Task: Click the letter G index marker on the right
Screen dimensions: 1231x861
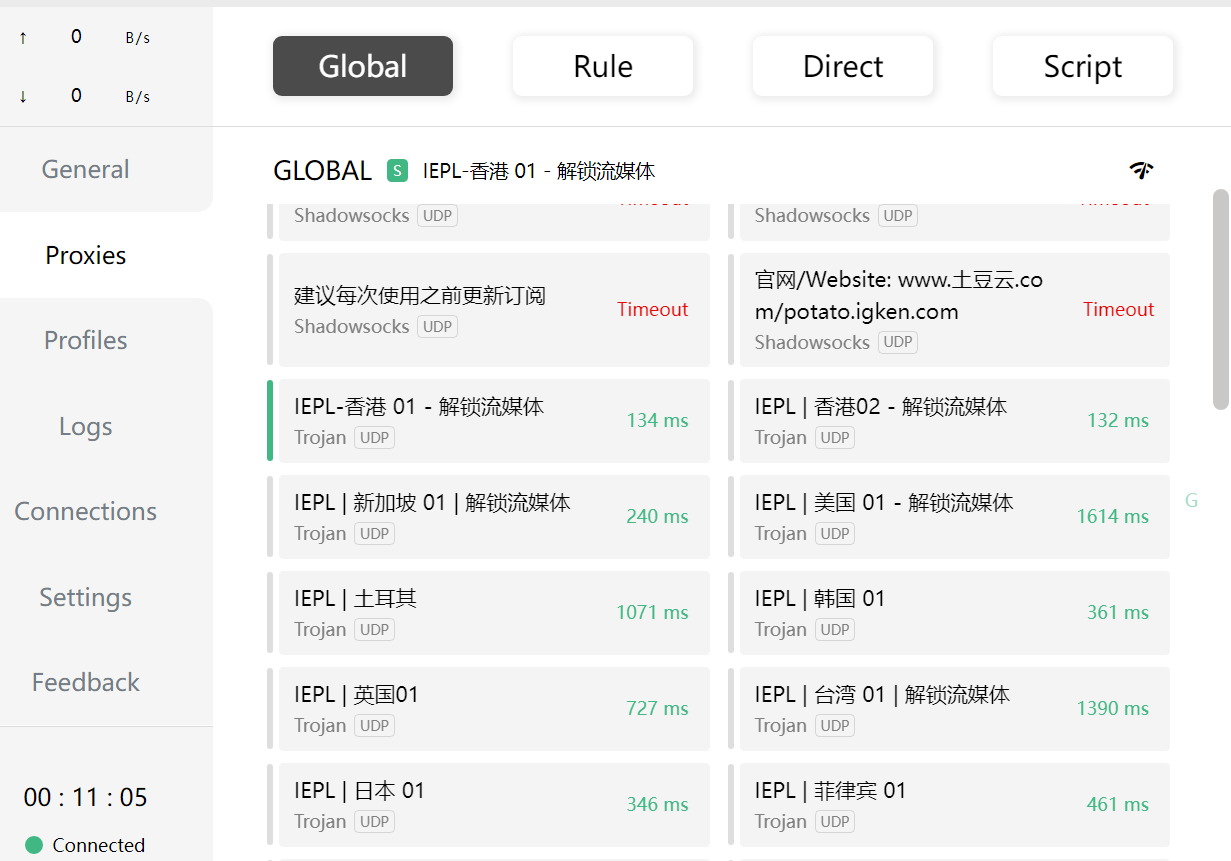Action: coord(1191,500)
